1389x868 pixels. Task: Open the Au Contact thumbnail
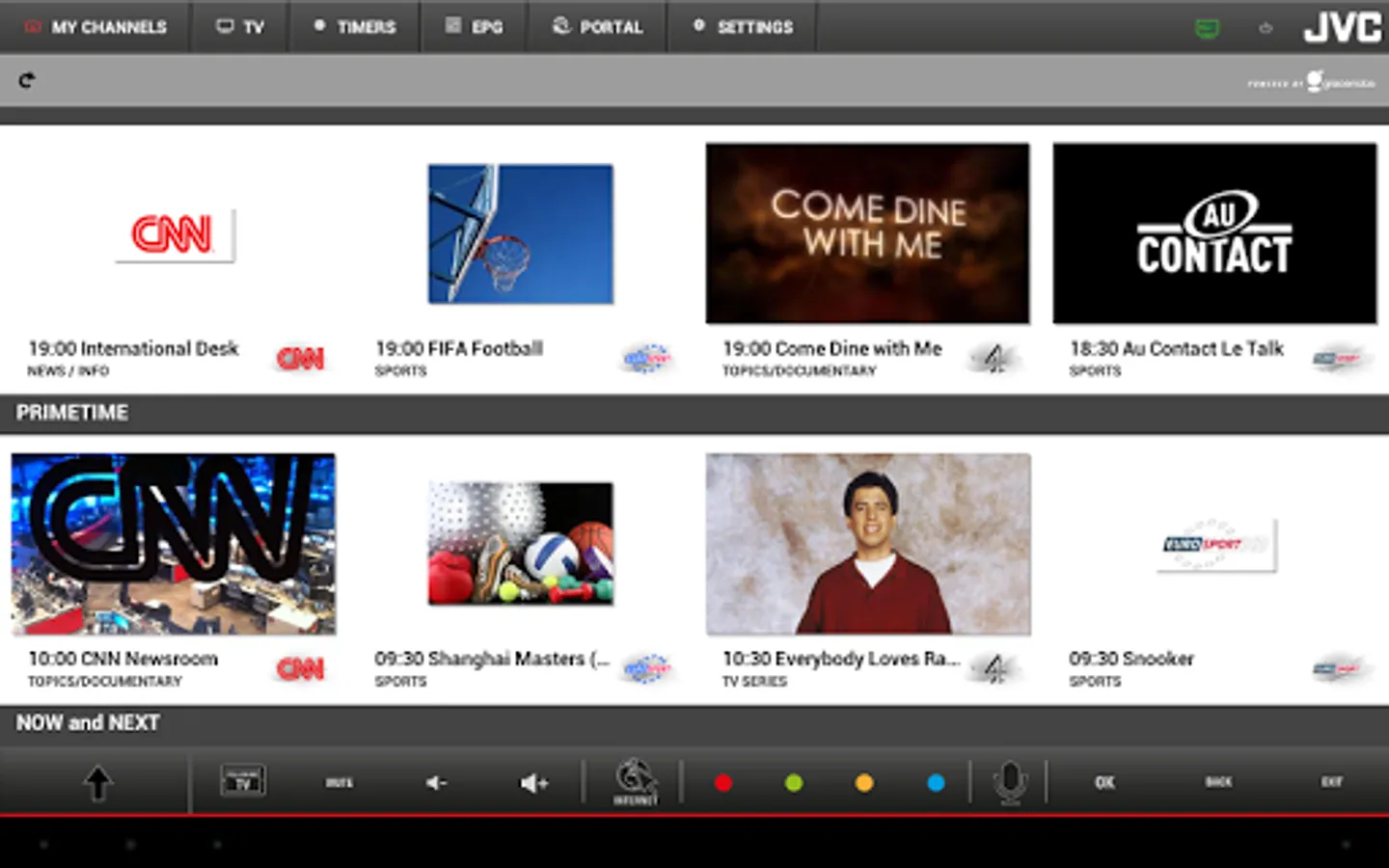click(x=1215, y=233)
